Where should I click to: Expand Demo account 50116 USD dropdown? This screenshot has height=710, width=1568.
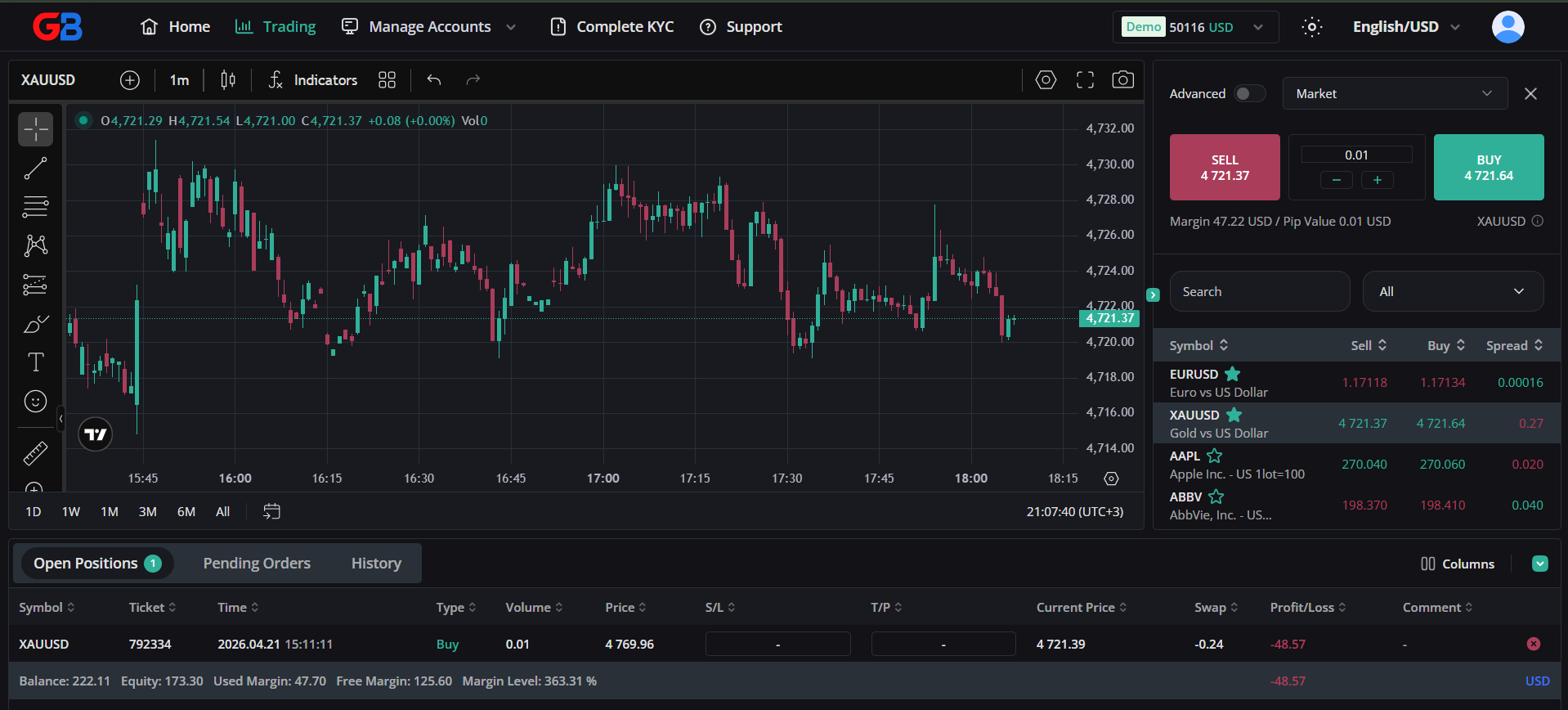coord(1194,27)
